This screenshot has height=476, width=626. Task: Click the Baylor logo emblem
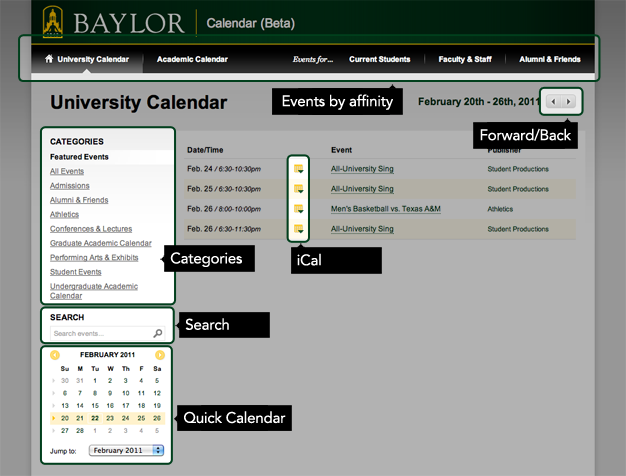pos(53,22)
